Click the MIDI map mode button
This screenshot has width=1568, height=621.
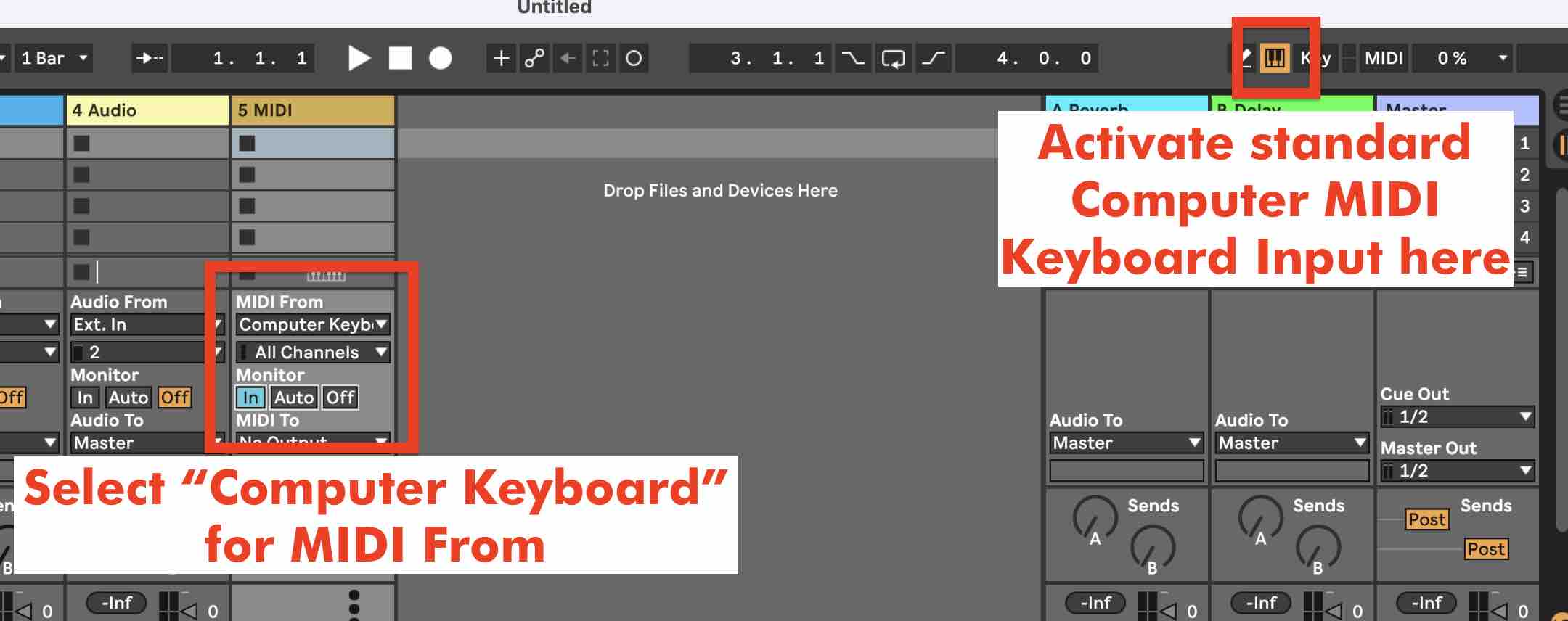(x=1384, y=58)
